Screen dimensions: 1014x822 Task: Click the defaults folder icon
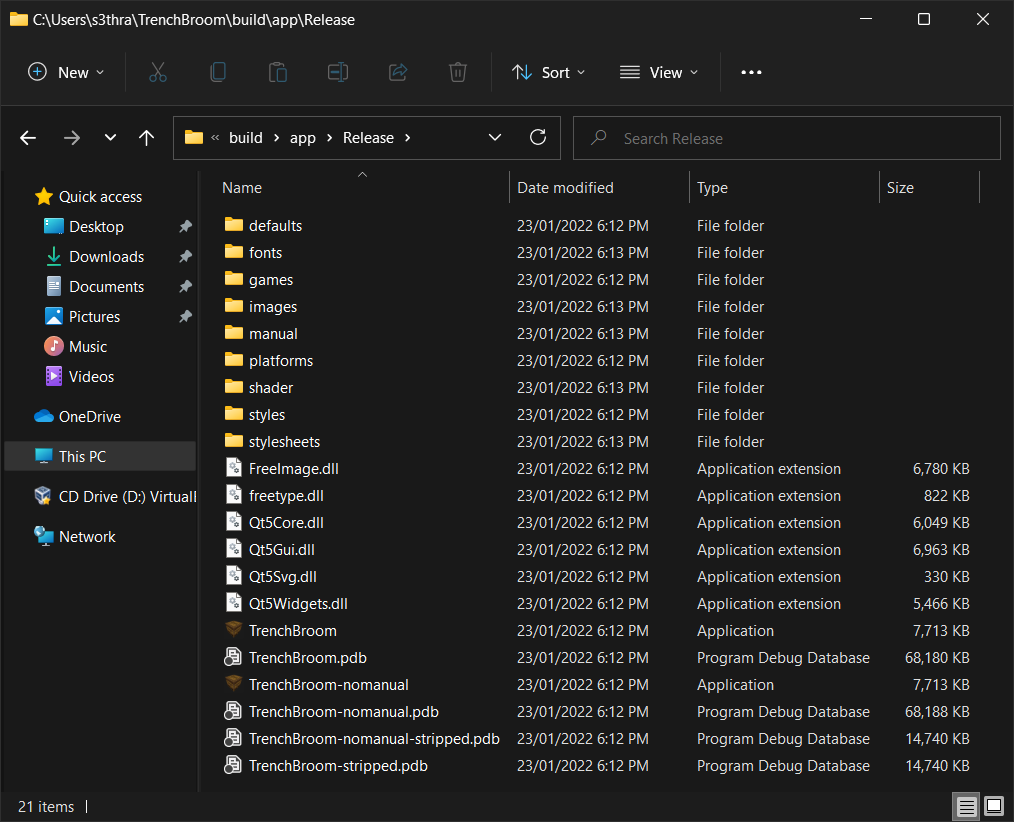[233, 225]
